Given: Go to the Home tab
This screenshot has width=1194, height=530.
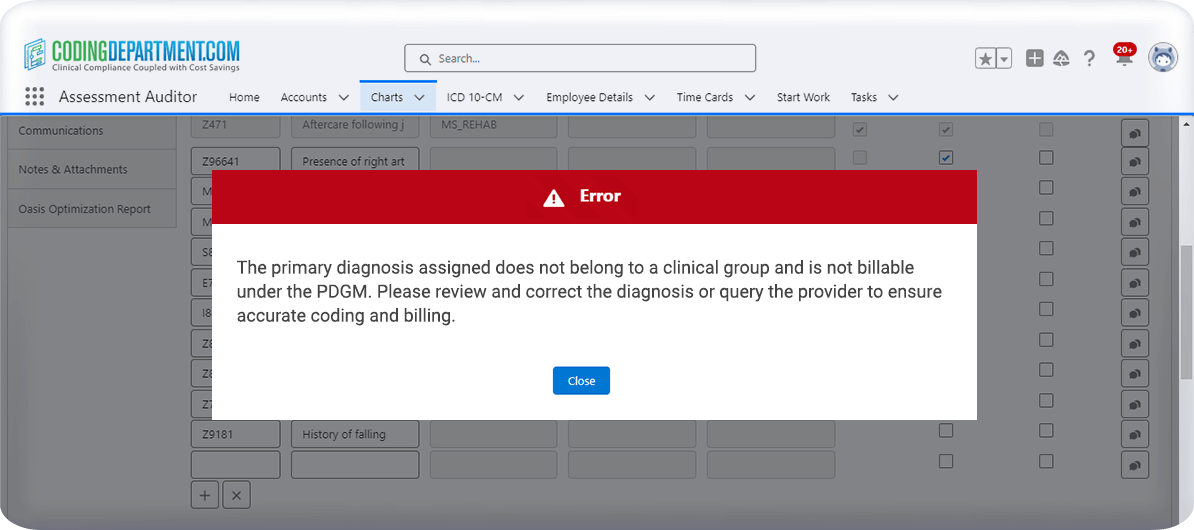Looking at the screenshot, I should [x=244, y=98].
